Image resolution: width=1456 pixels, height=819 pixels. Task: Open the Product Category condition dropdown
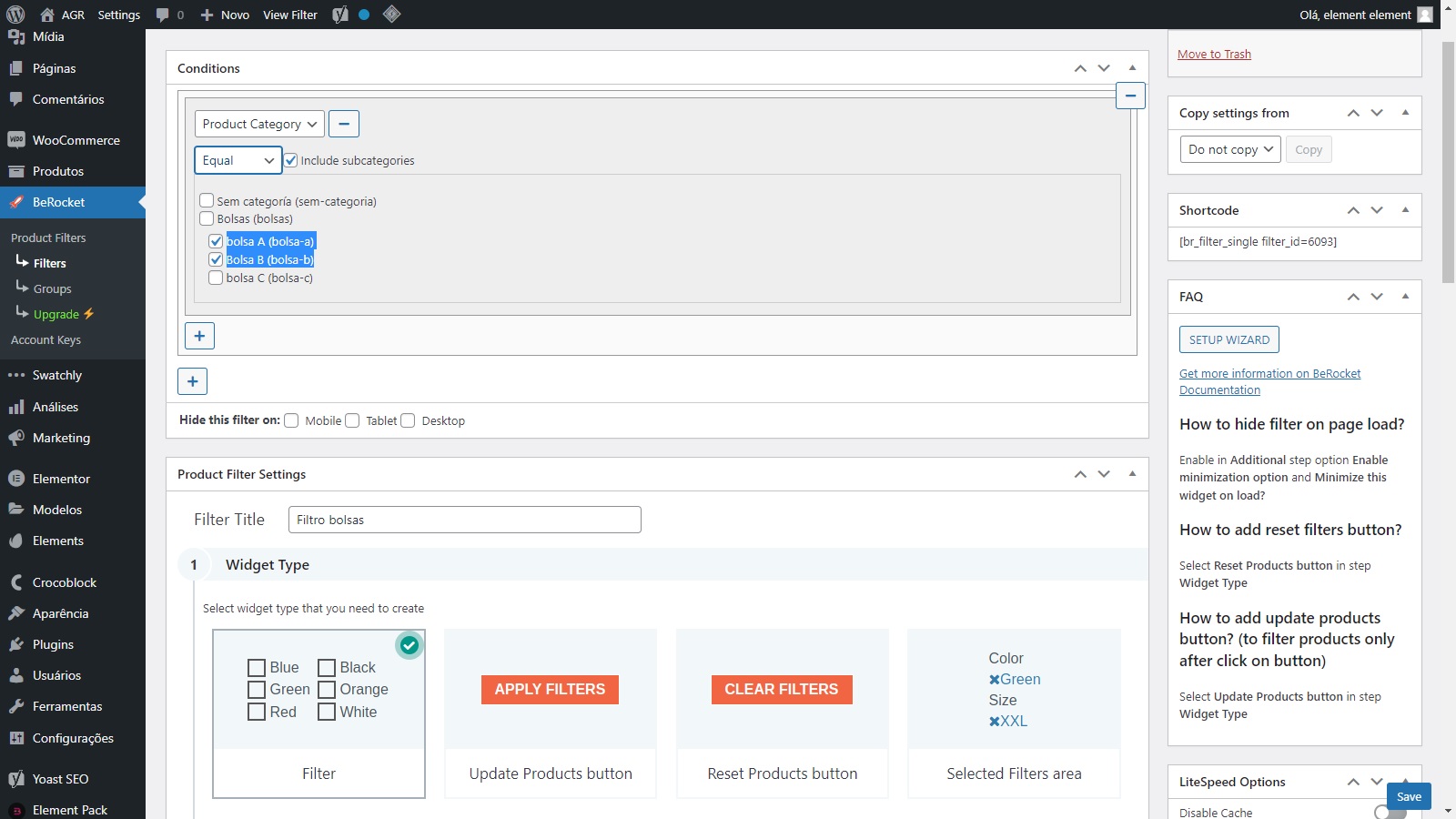259,124
